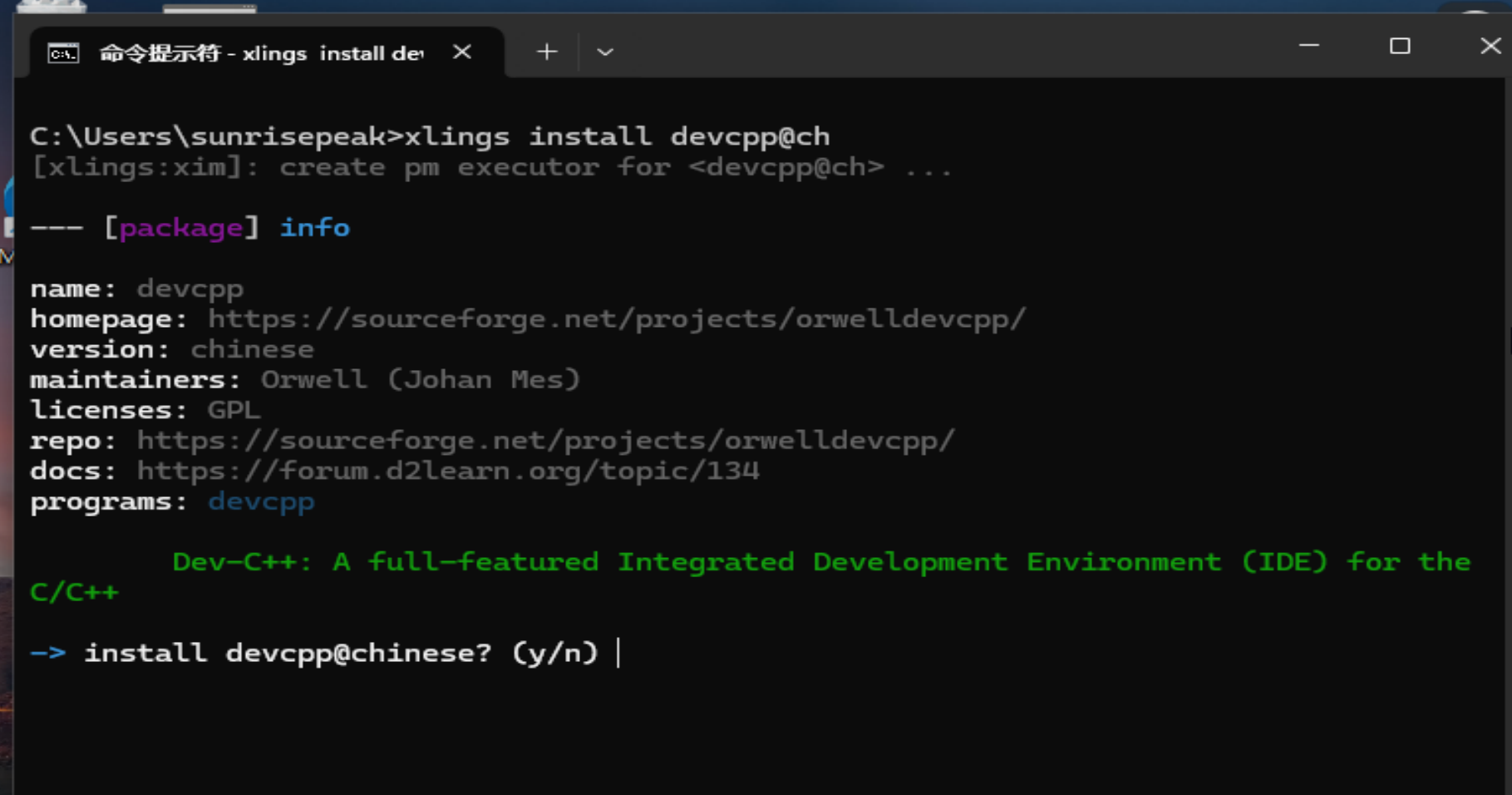1512x795 pixels.
Task: Click the sourceforge homepage URL for devcpp
Action: (x=616, y=318)
